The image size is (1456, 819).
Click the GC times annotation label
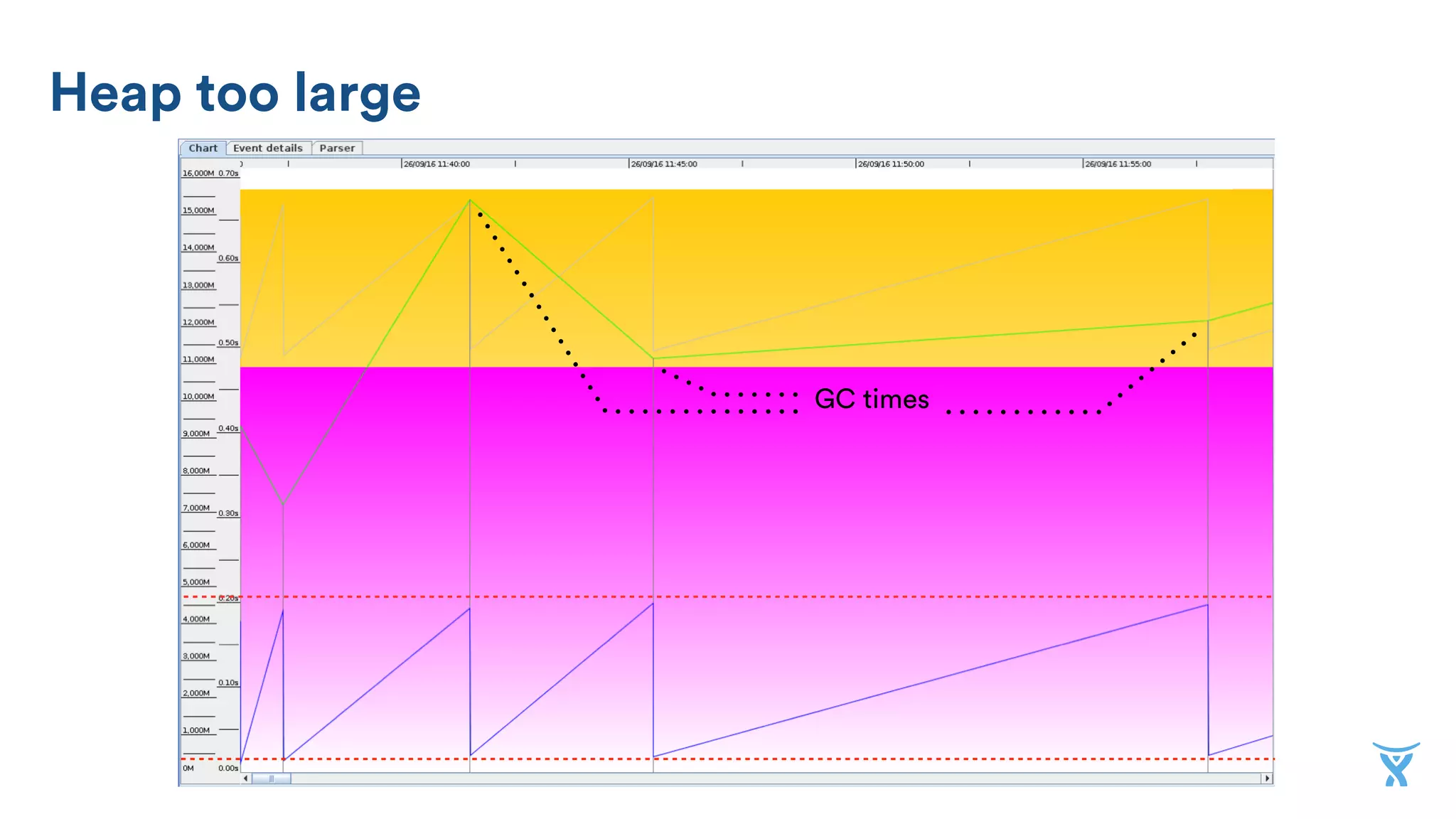(x=872, y=399)
